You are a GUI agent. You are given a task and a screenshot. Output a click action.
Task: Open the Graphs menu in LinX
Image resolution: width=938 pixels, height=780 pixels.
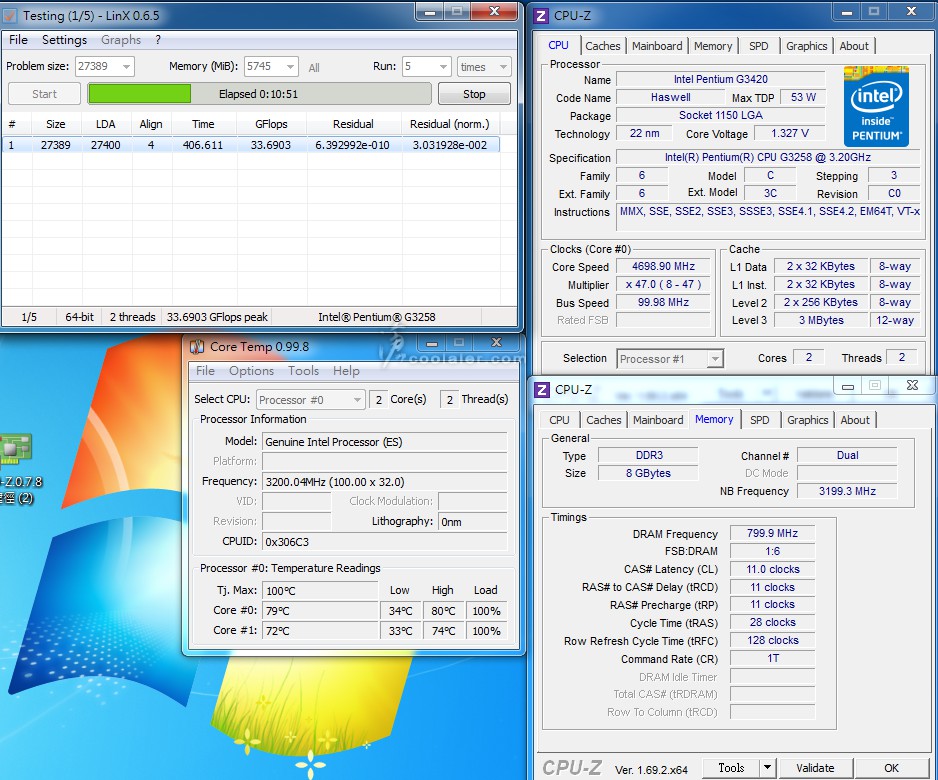[x=121, y=39]
